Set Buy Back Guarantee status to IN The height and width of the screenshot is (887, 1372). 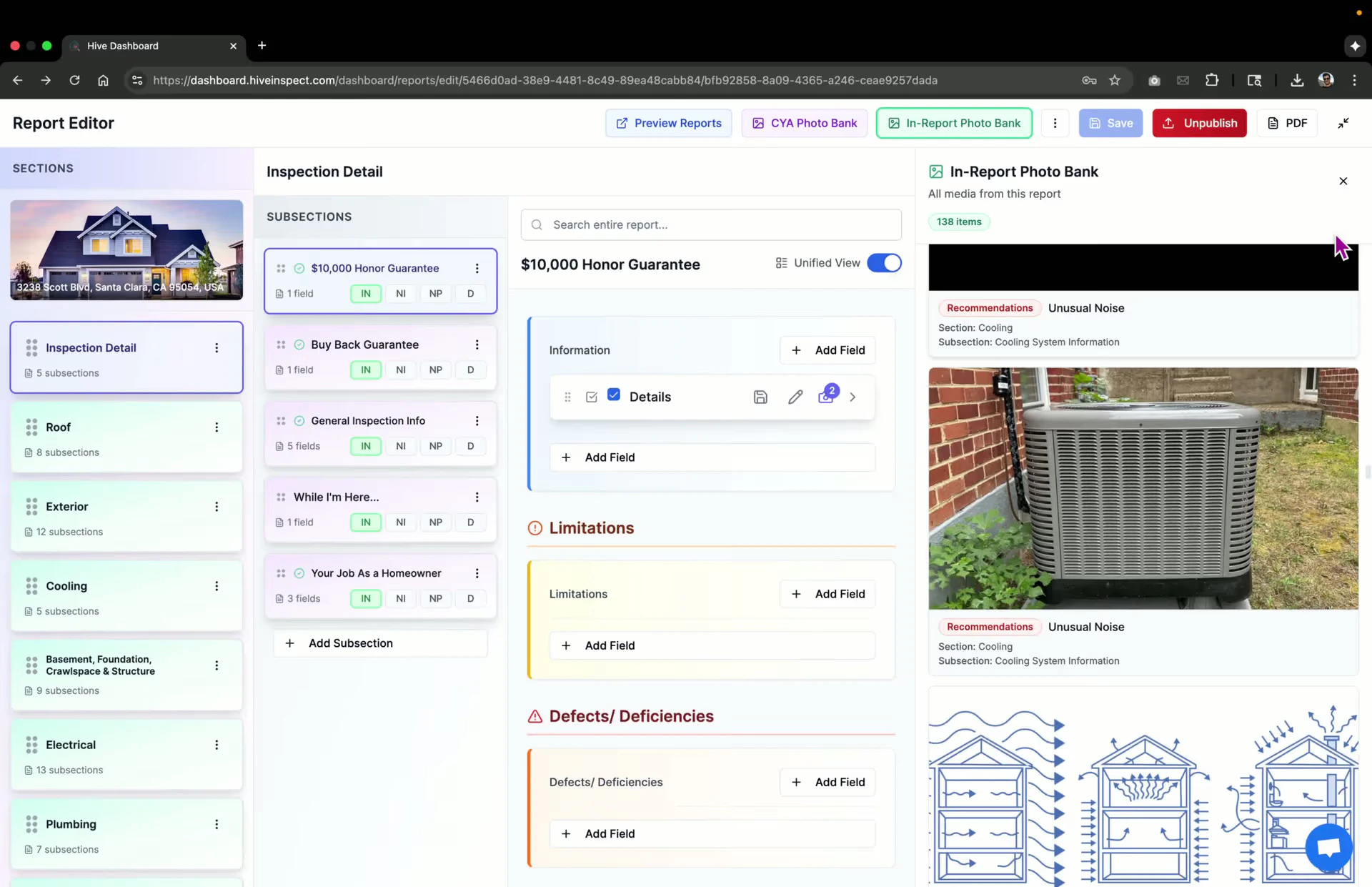coord(366,370)
